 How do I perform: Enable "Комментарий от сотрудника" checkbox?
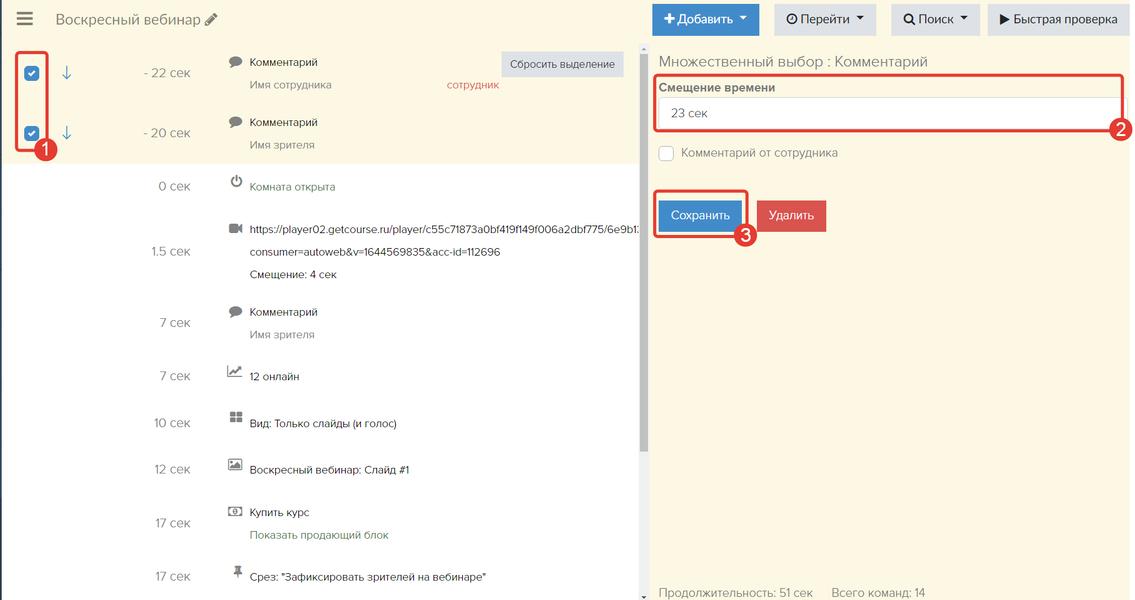point(666,153)
